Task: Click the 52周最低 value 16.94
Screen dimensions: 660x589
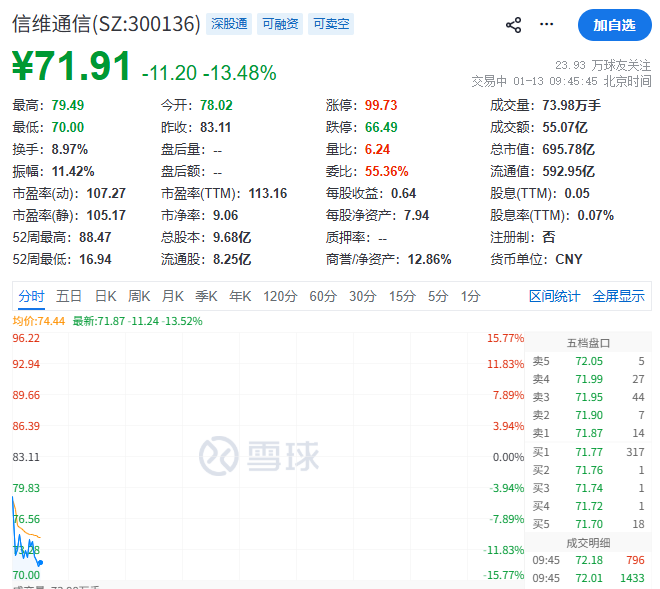Action: 95,259
